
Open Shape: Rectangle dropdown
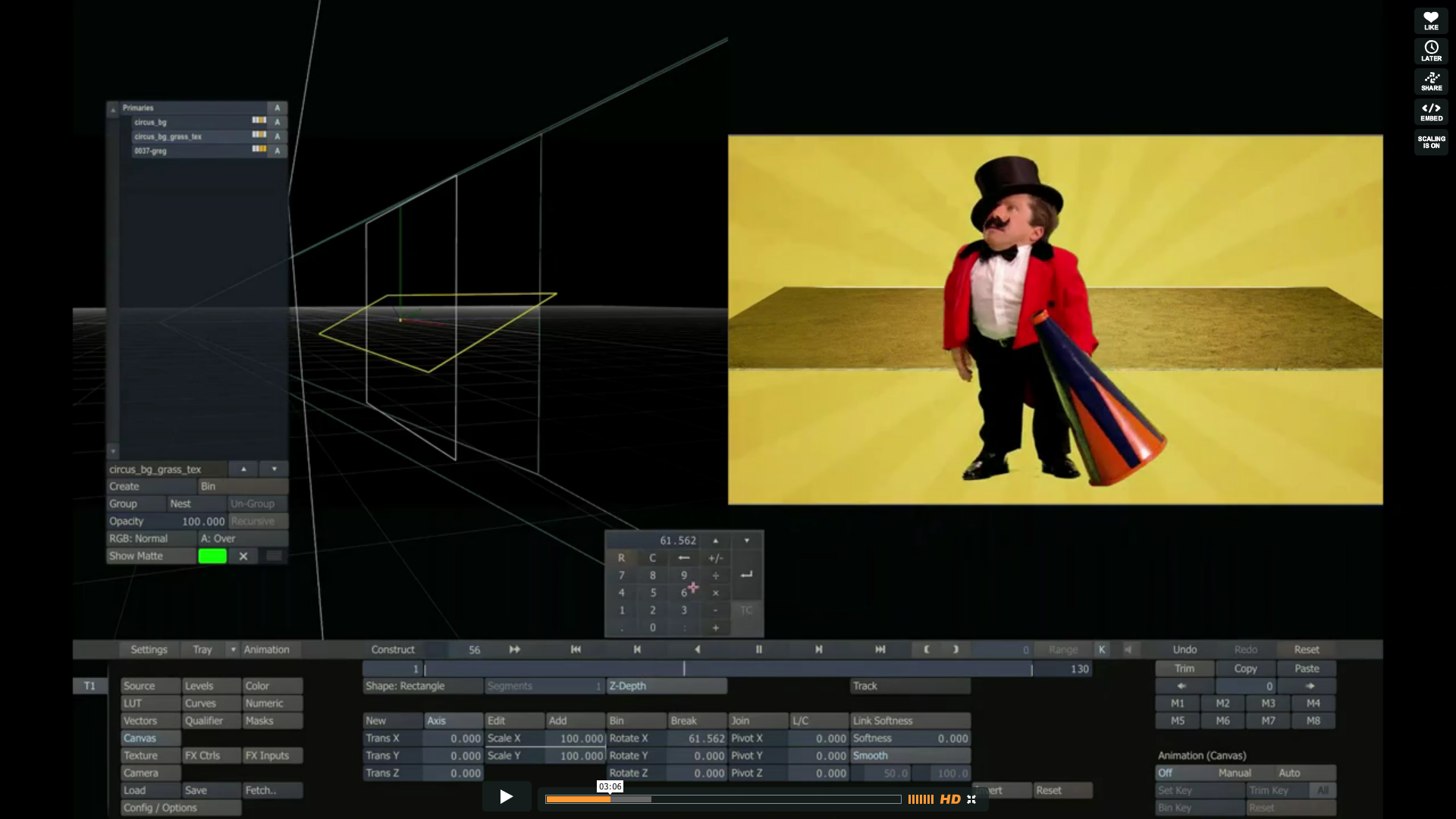tap(423, 686)
